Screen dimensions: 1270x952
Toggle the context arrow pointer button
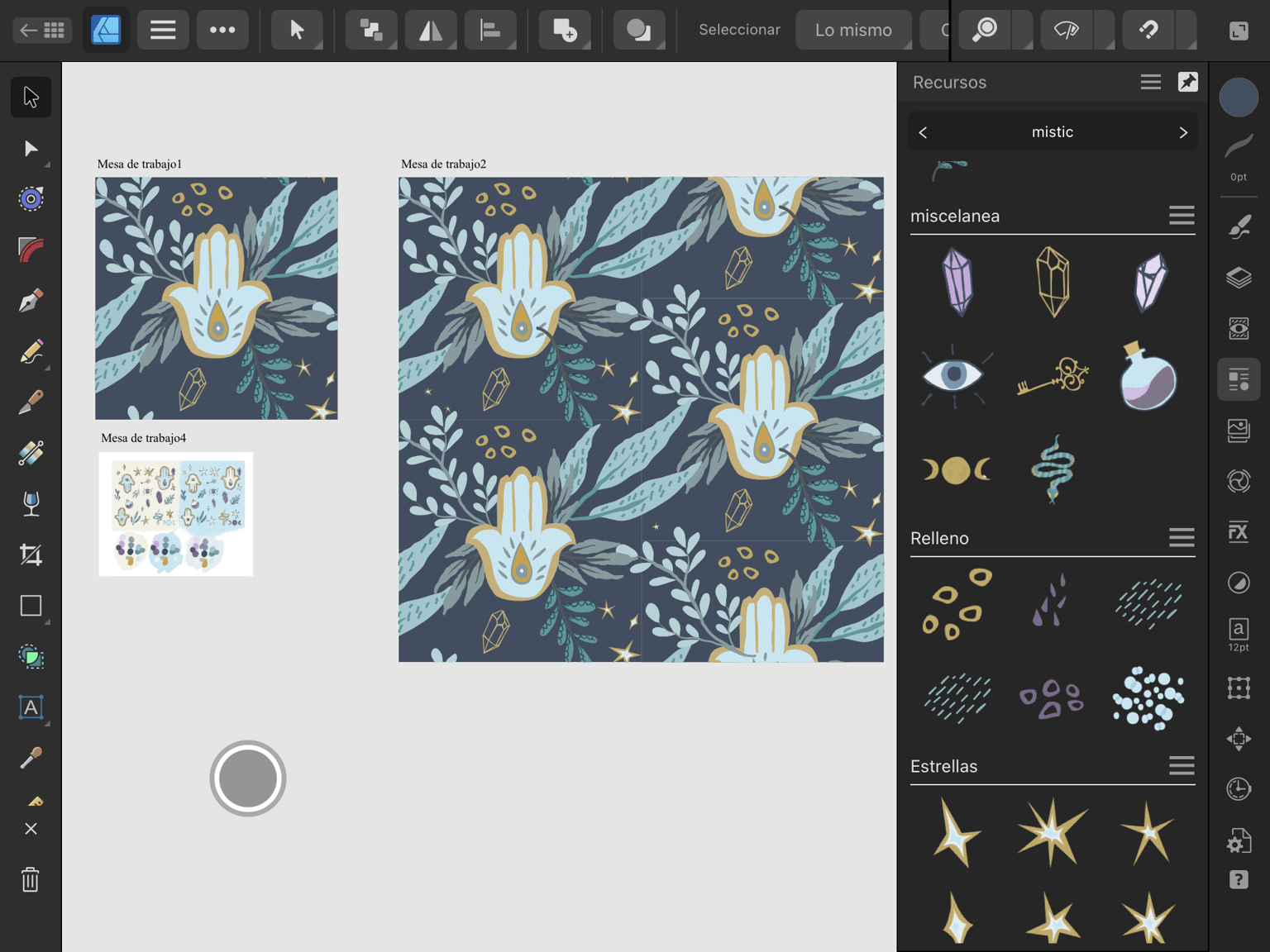point(297,31)
